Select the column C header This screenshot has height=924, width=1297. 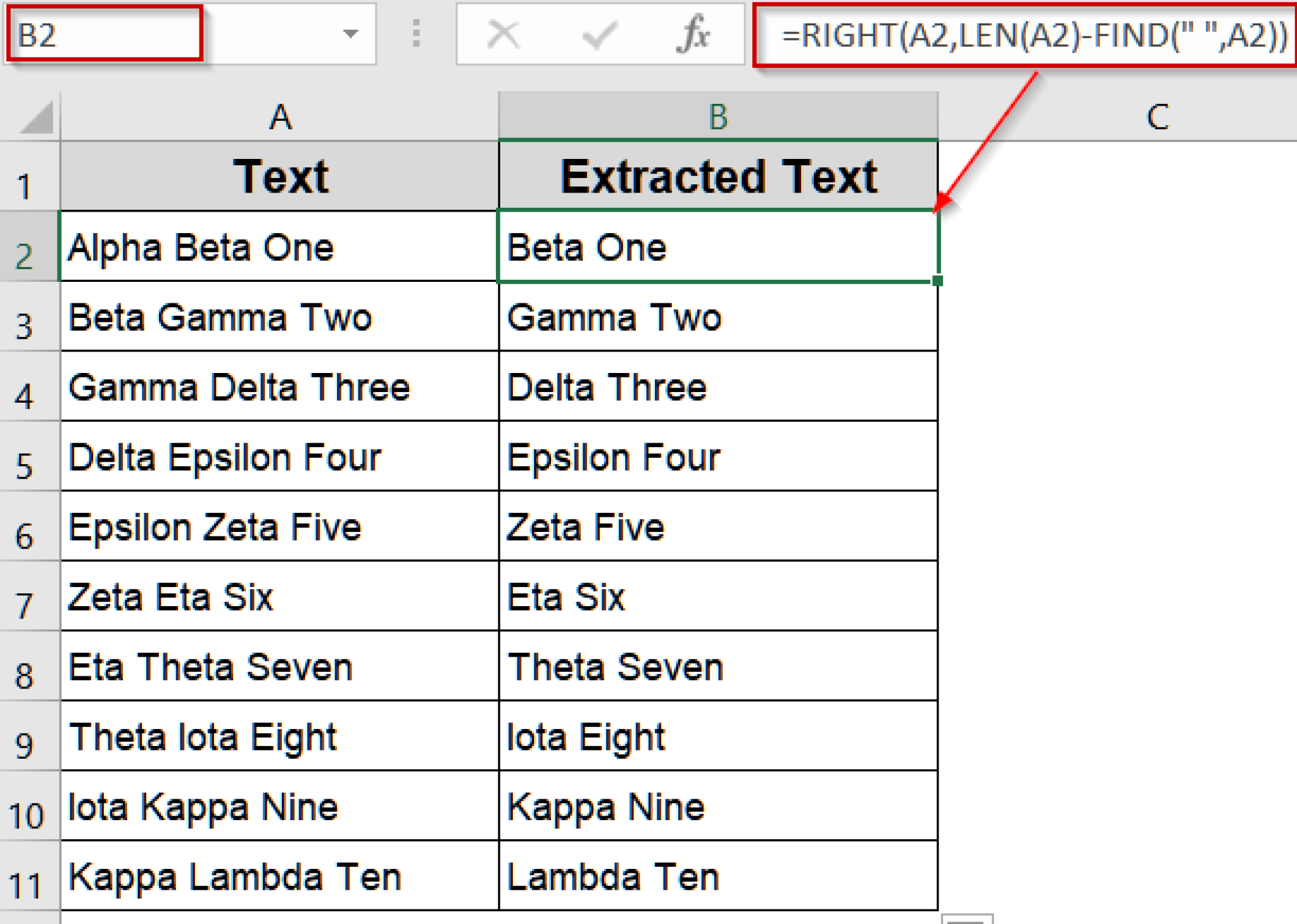click(1159, 117)
